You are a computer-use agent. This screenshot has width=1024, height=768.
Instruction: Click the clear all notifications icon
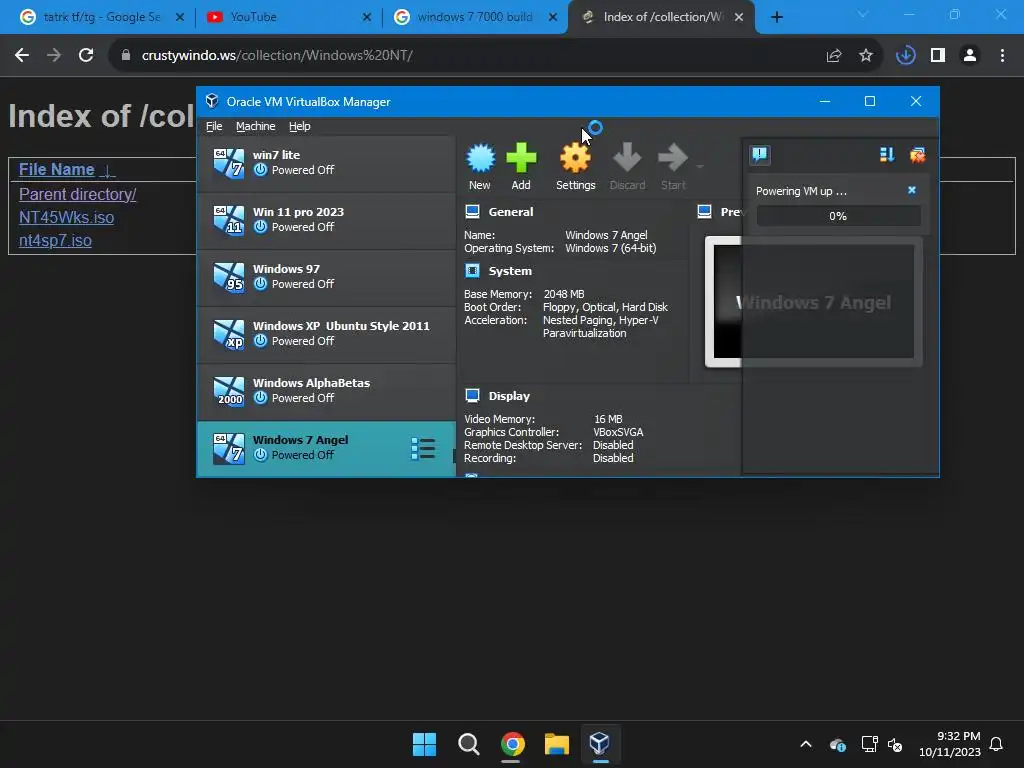pyautogui.click(x=917, y=155)
